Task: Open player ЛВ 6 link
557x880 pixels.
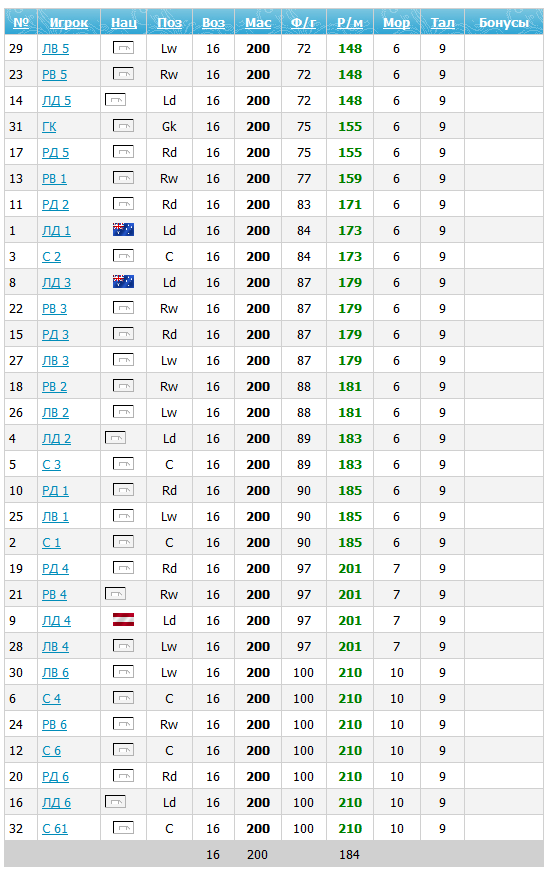Action: [x=56, y=672]
